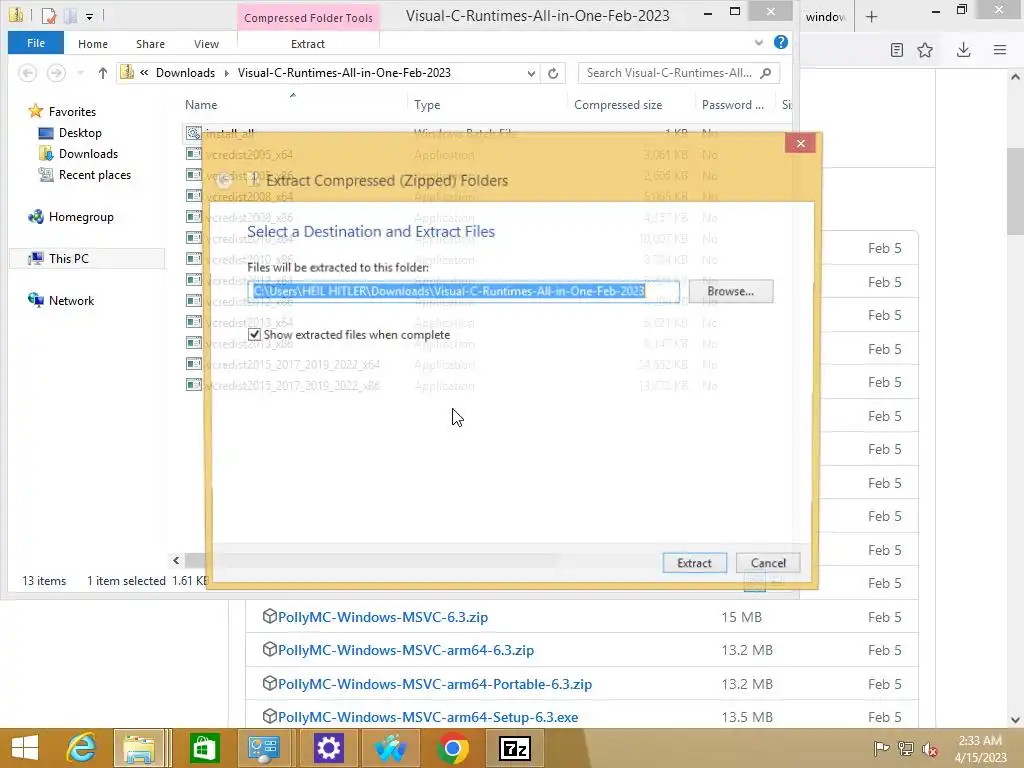Expand the ribbon with the chevron near help

(x=759, y=42)
